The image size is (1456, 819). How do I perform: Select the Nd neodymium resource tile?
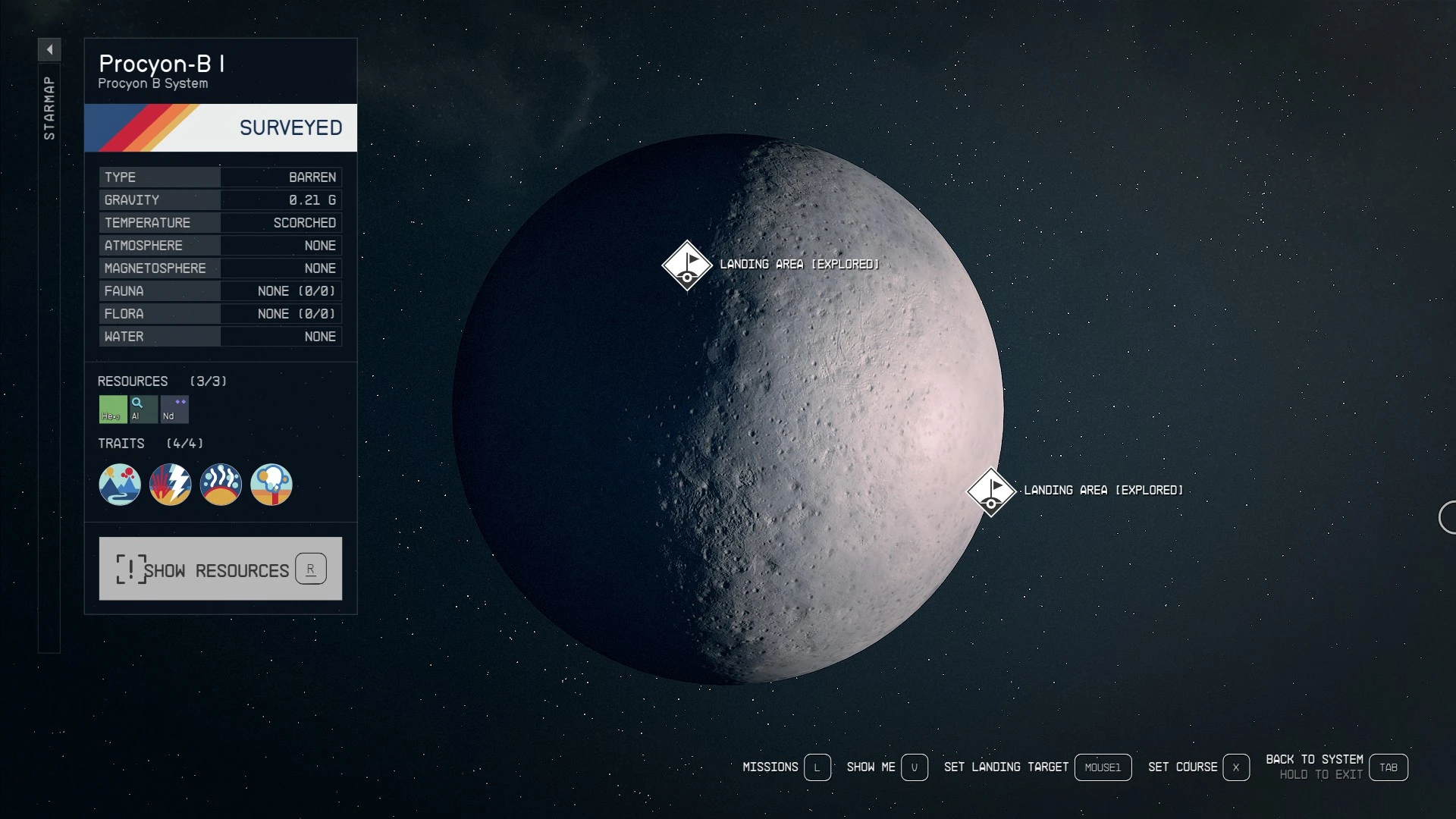174,409
